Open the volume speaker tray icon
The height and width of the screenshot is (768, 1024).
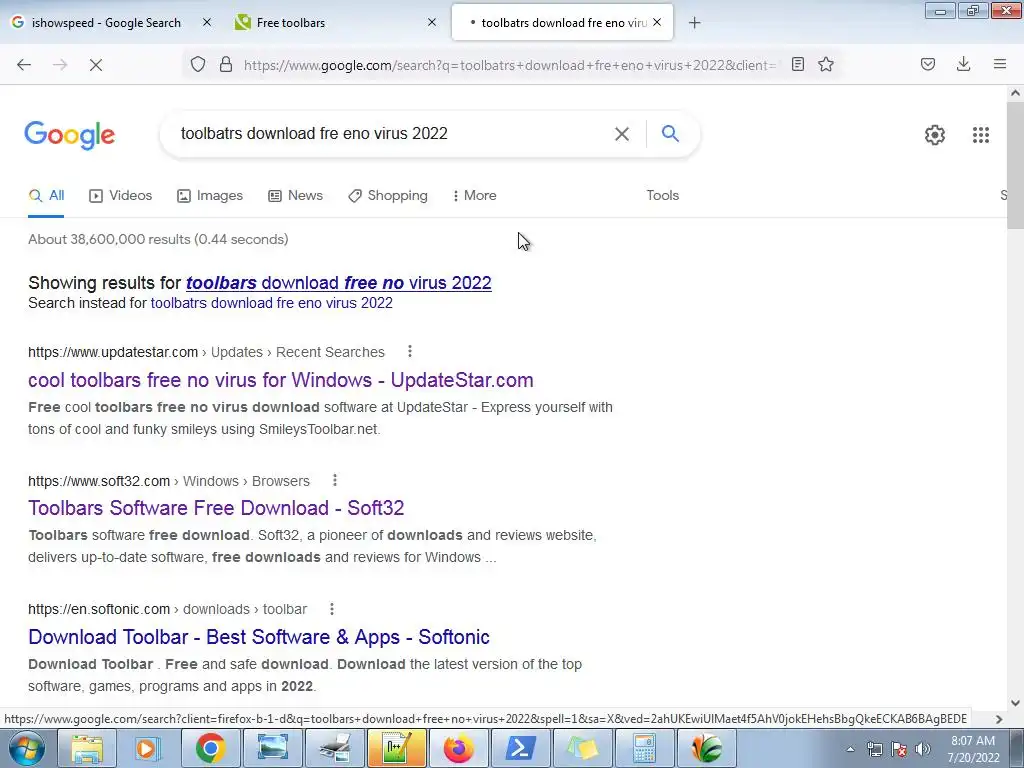(x=922, y=749)
